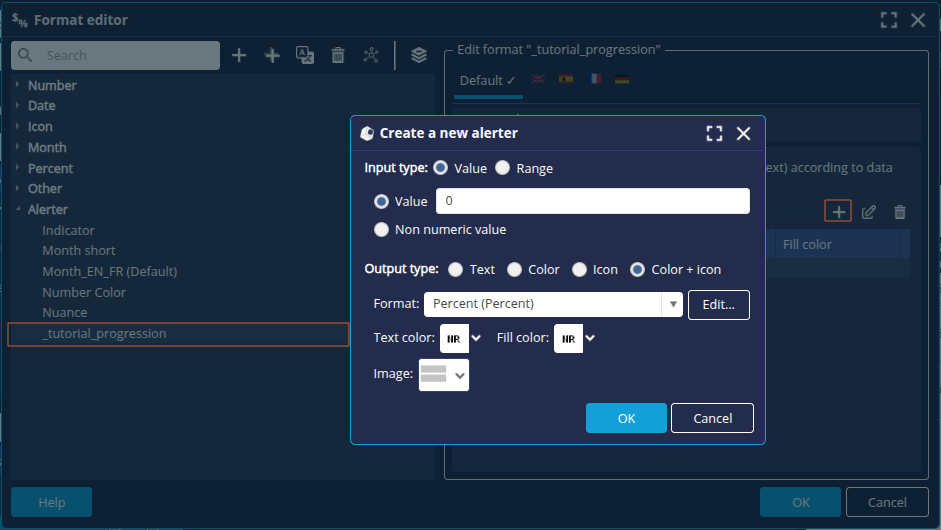Image resolution: width=941 pixels, height=530 pixels.
Task: Click the Value input field containing 0
Action: tap(592, 201)
